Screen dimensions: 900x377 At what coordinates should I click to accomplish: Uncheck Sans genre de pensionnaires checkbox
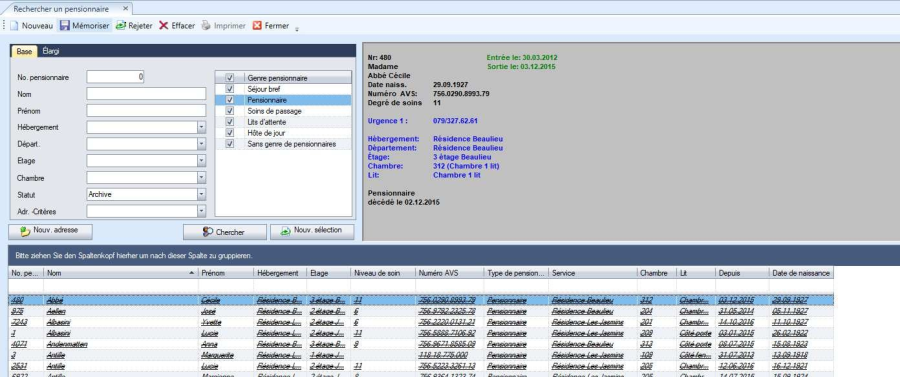tap(230, 144)
